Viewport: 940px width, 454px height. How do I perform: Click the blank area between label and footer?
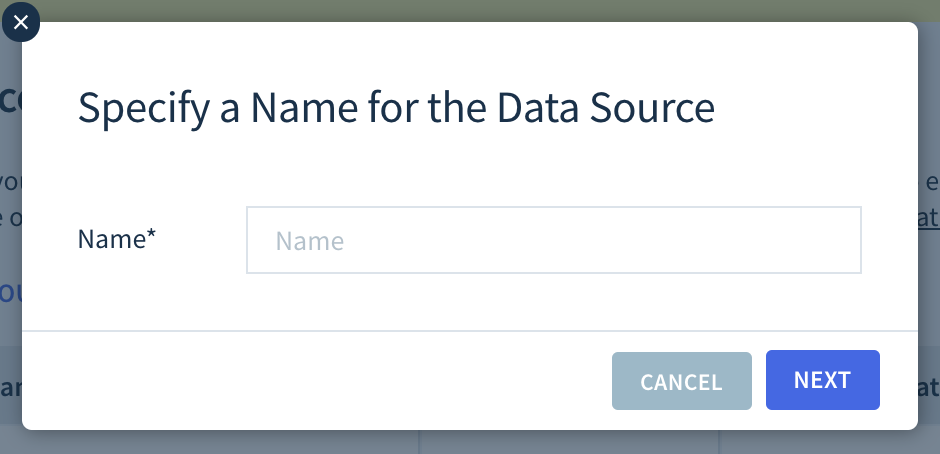(x=470, y=301)
